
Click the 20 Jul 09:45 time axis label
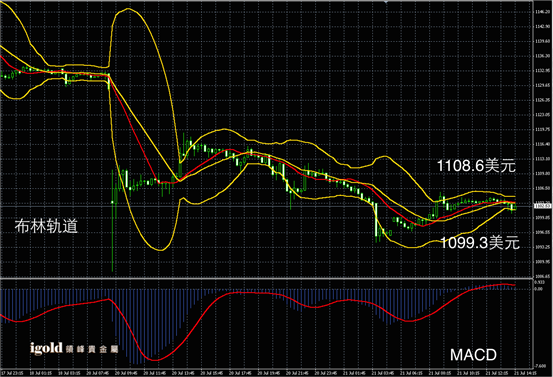[x=126, y=373]
